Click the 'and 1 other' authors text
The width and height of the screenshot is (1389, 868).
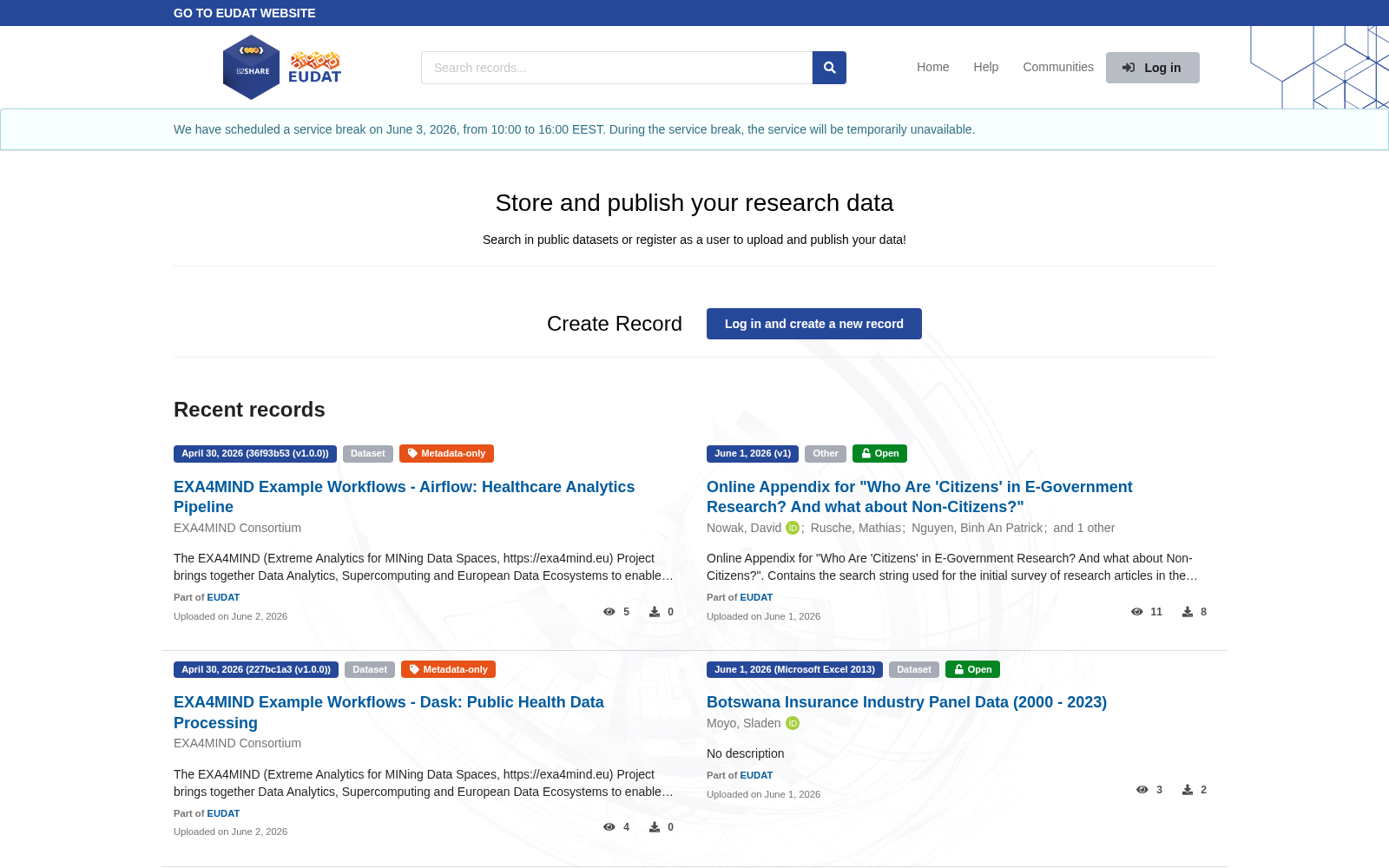pyautogui.click(x=1084, y=528)
